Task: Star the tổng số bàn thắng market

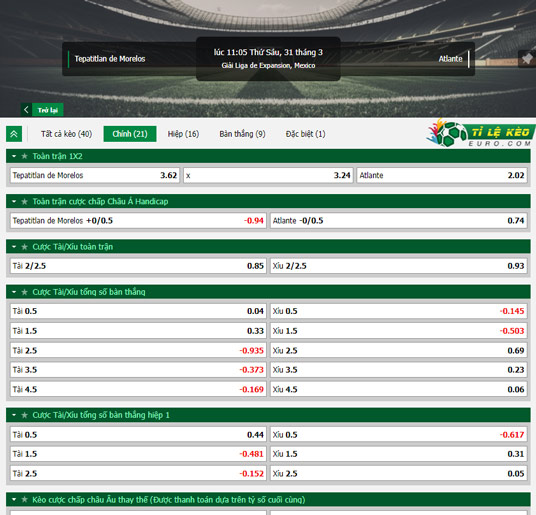Action: pos(25,292)
